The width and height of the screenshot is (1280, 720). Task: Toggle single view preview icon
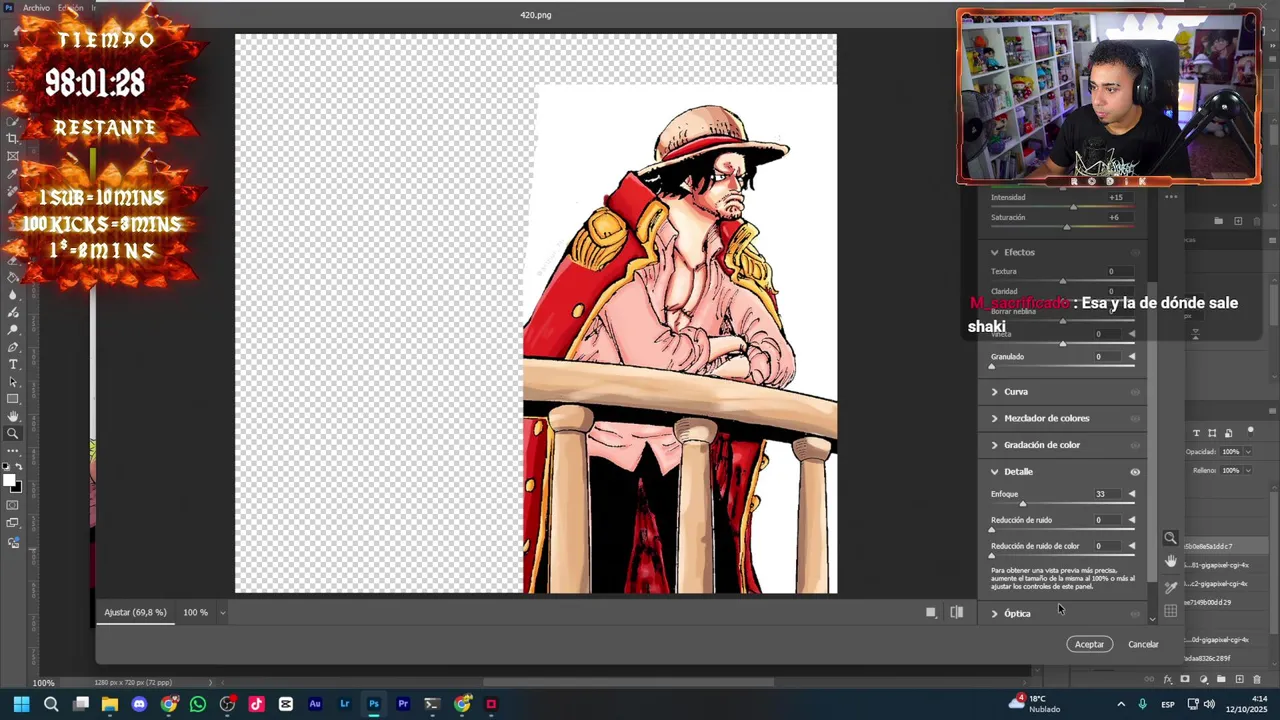point(931,612)
